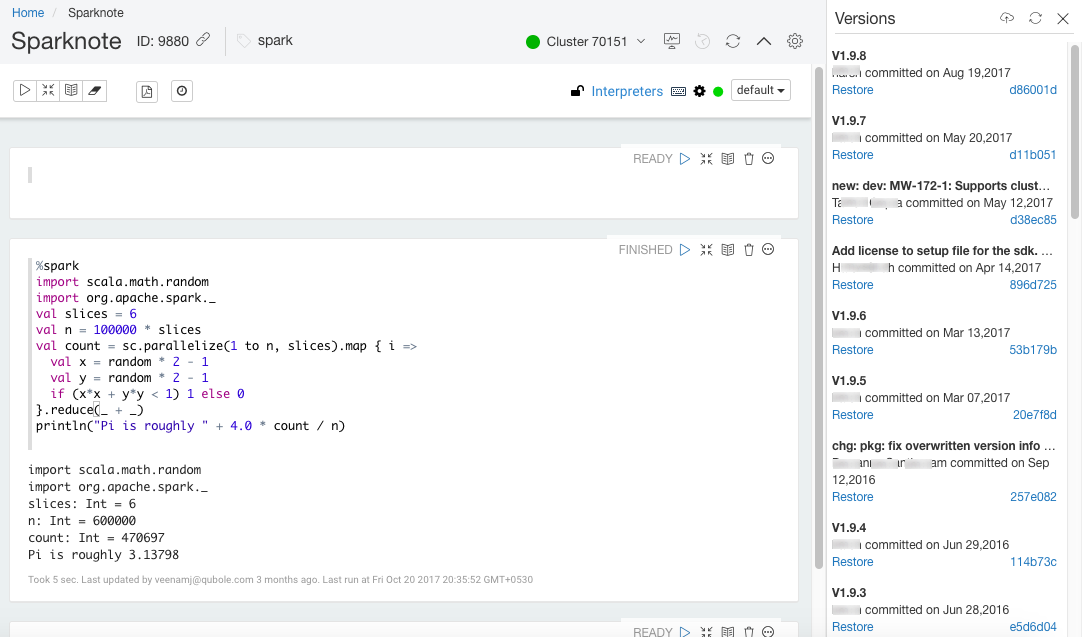Screen dimensions: 1082x637
Task: Open the cluster monitor icon
Action: click(x=671, y=41)
